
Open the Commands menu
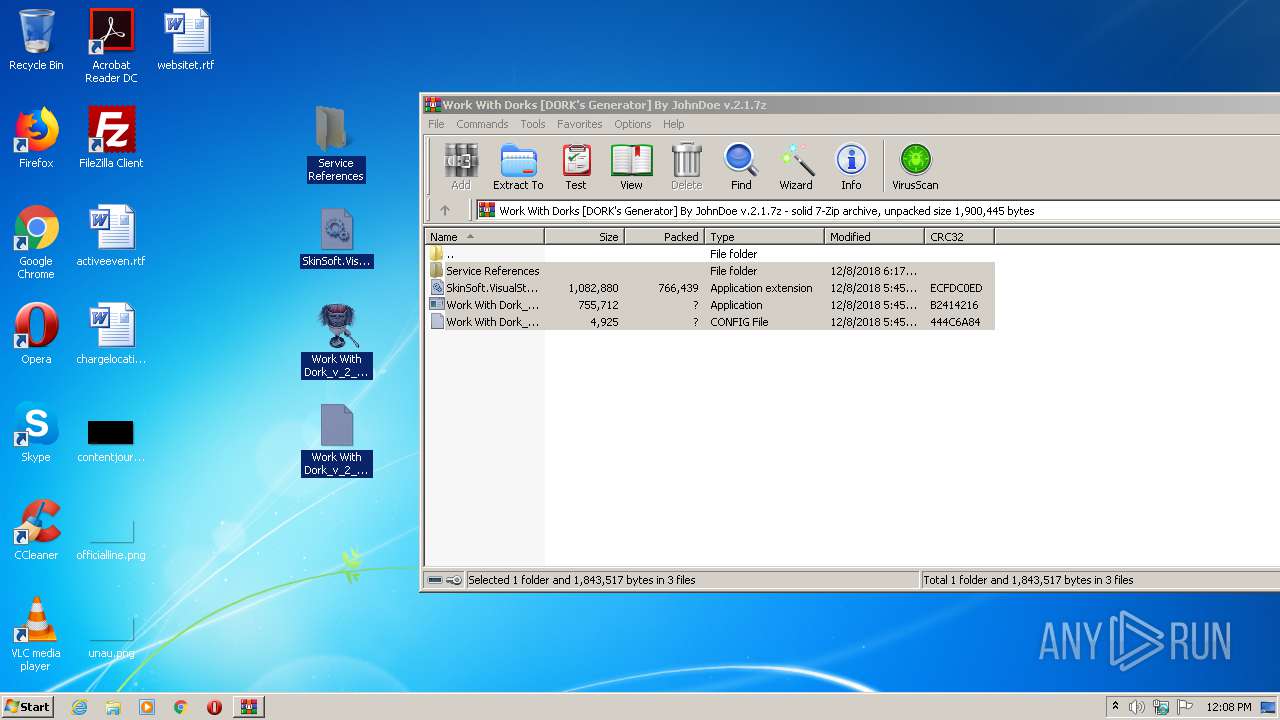point(482,124)
